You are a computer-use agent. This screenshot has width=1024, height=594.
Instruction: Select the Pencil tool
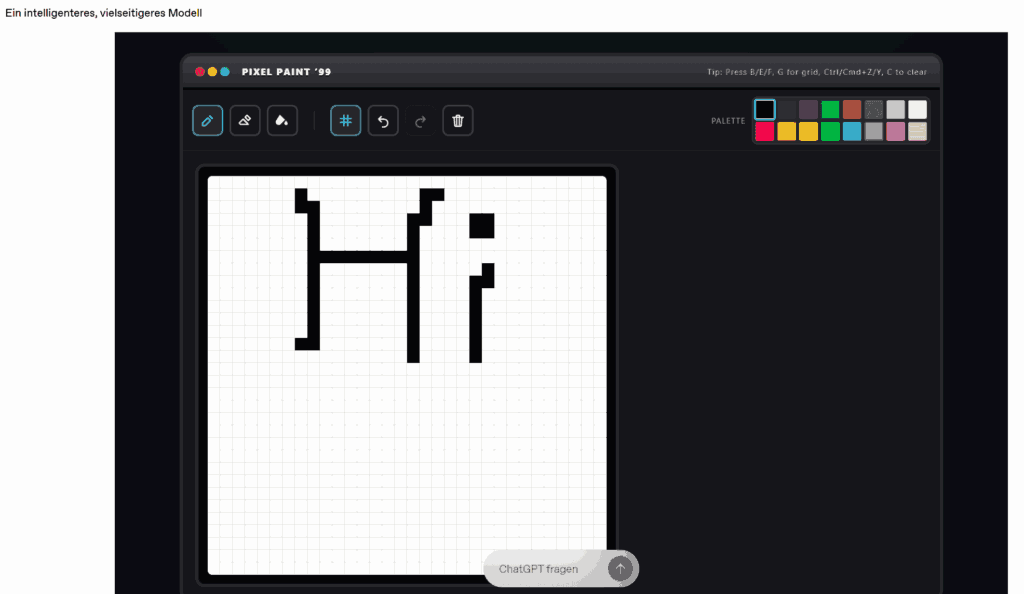207,120
